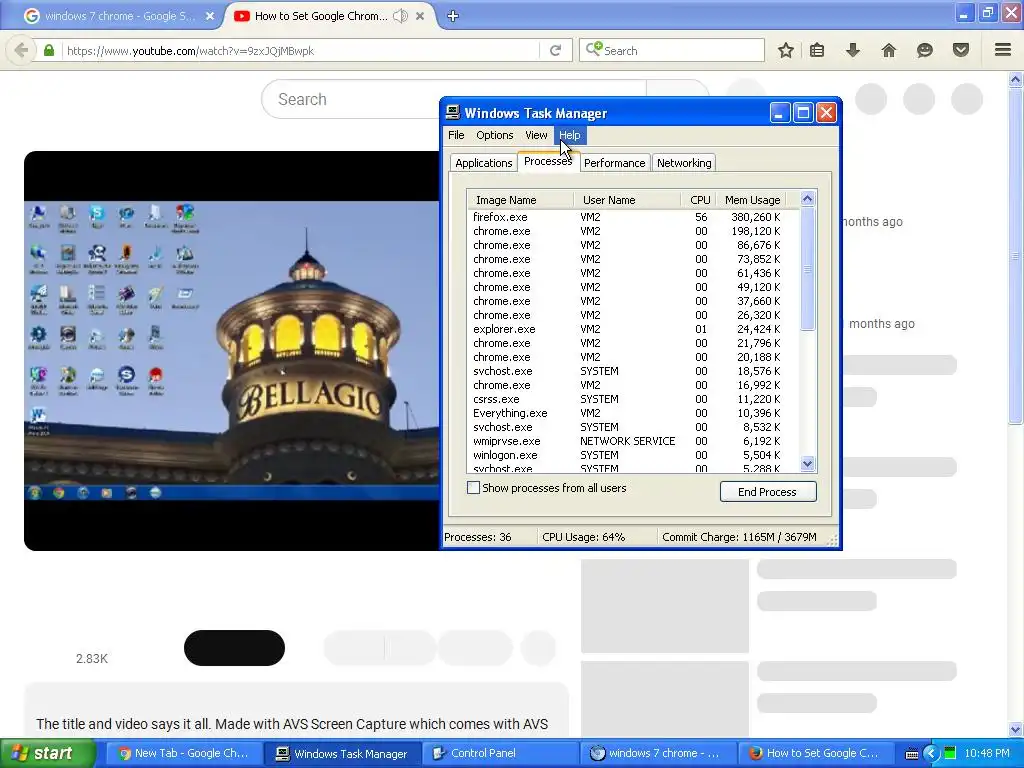1024x768 pixels.
Task: Select Windows Task Manager taskbar button
Action: (342, 753)
